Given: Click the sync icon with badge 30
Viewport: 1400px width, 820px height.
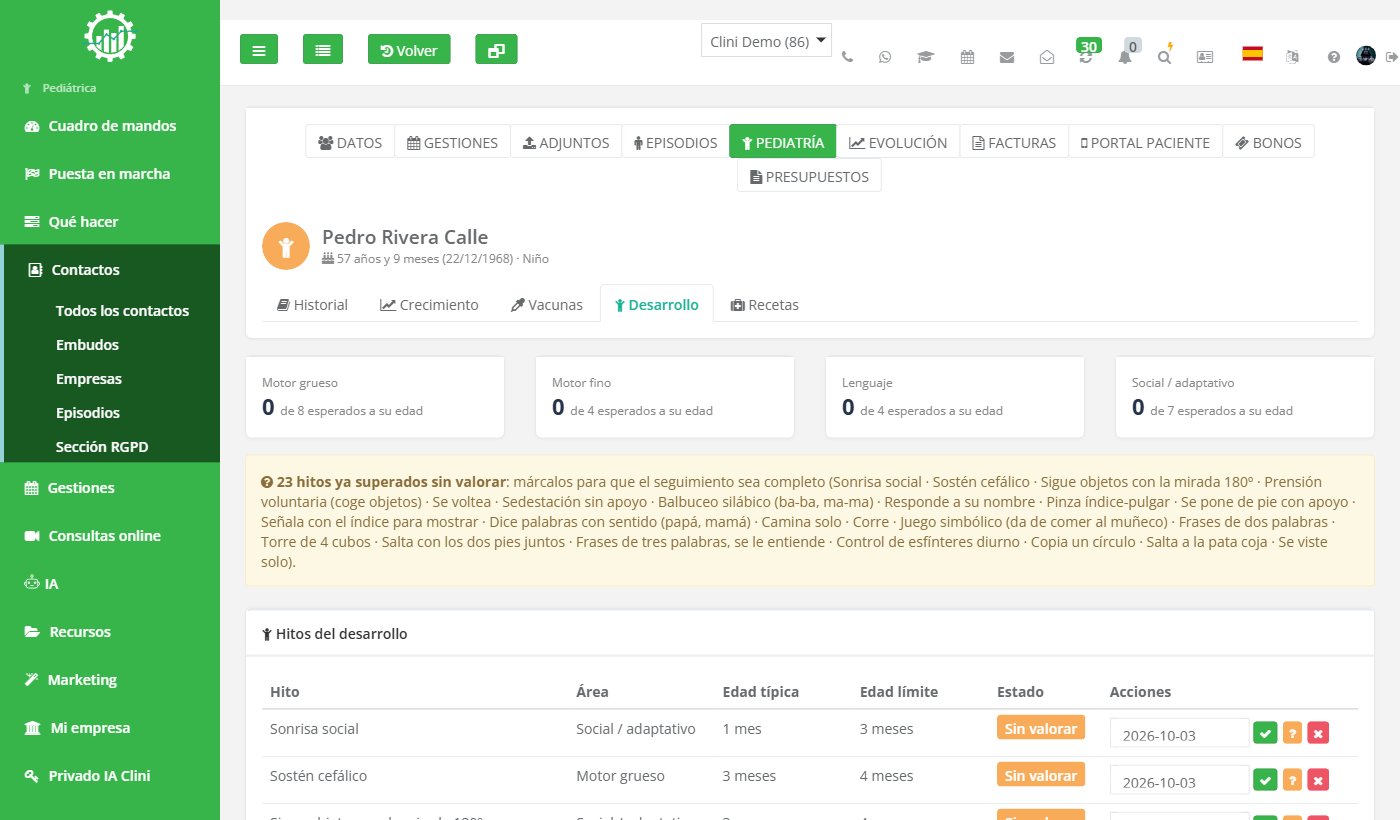Looking at the screenshot, I should pyautogui.click(x=1086, y=57).
